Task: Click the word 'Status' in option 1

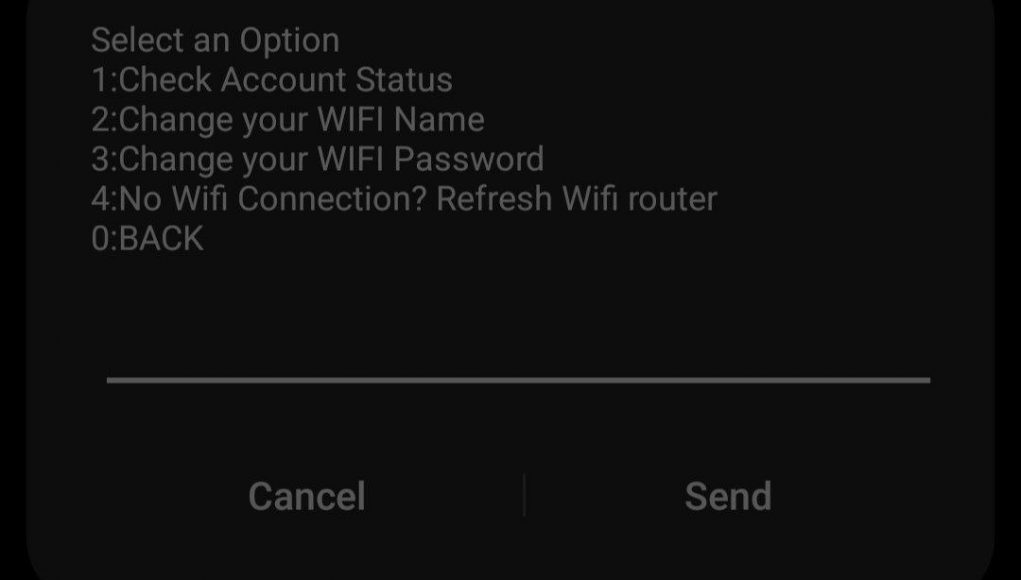Action: tap(404, 80)
